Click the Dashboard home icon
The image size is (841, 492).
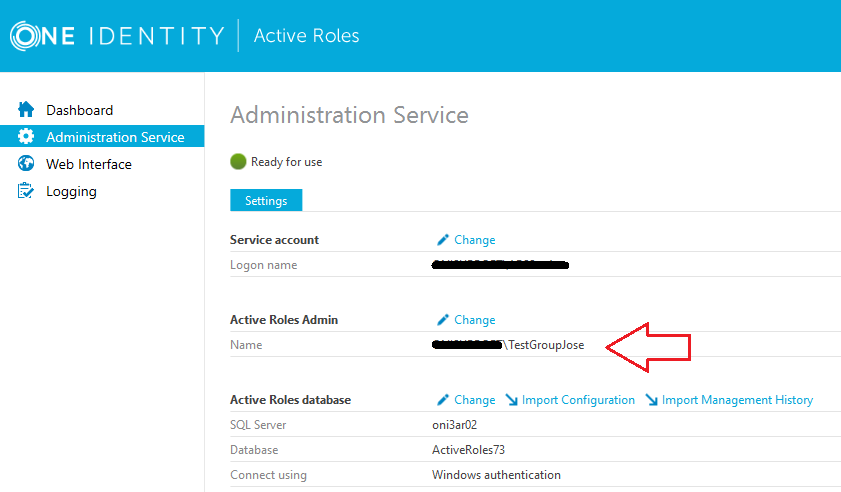click(26, 110)
